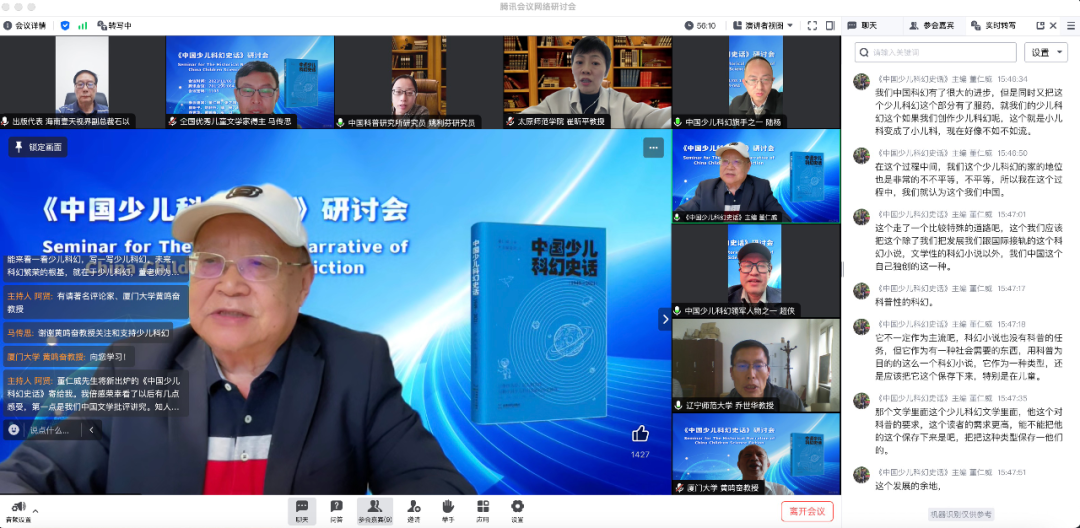The width and height of the screenshot is (1080, 528).
Task: Open the 参会嘉宾 participants toolbar icon
Action: (x=375, y=510)
